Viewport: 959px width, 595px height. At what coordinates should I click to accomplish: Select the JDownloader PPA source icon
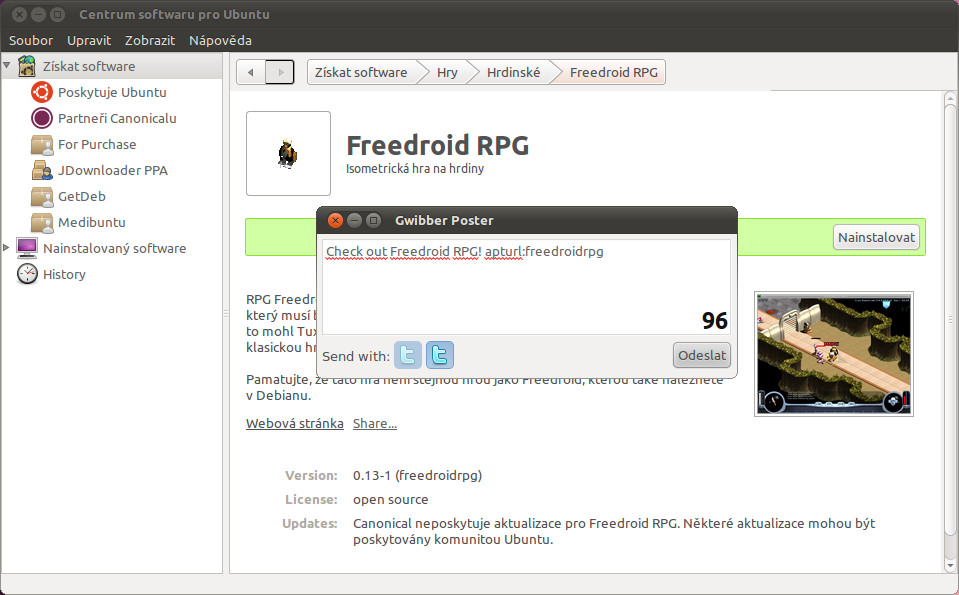click(42, 171)
